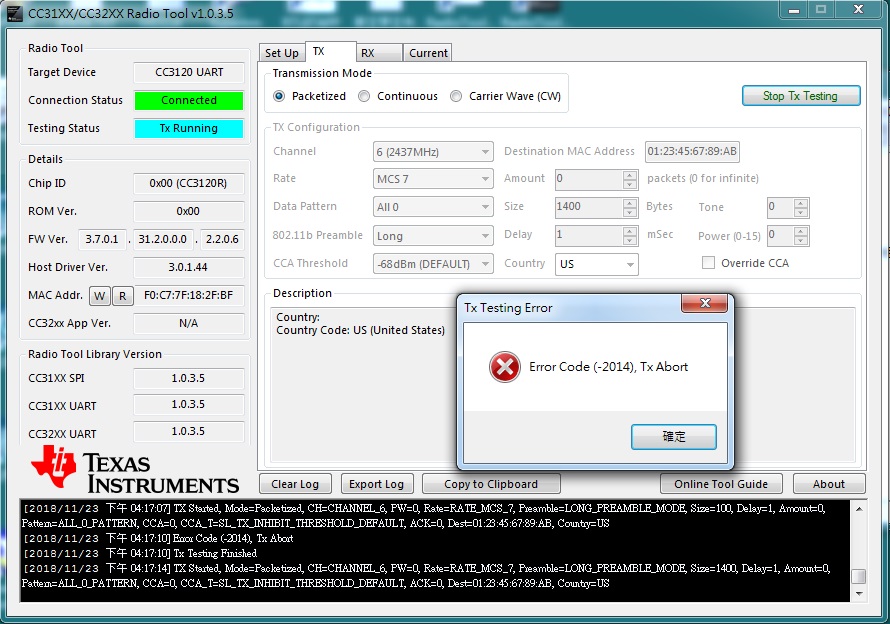
Task: Click the CC3120 UART target device value
Action: 189,72
